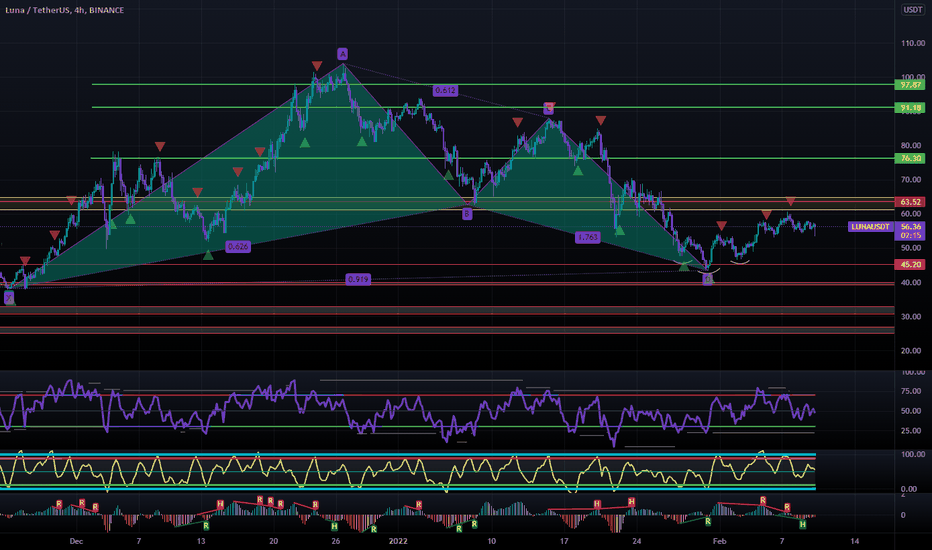Click the Feb date on time axis

(x=719, y=541)
